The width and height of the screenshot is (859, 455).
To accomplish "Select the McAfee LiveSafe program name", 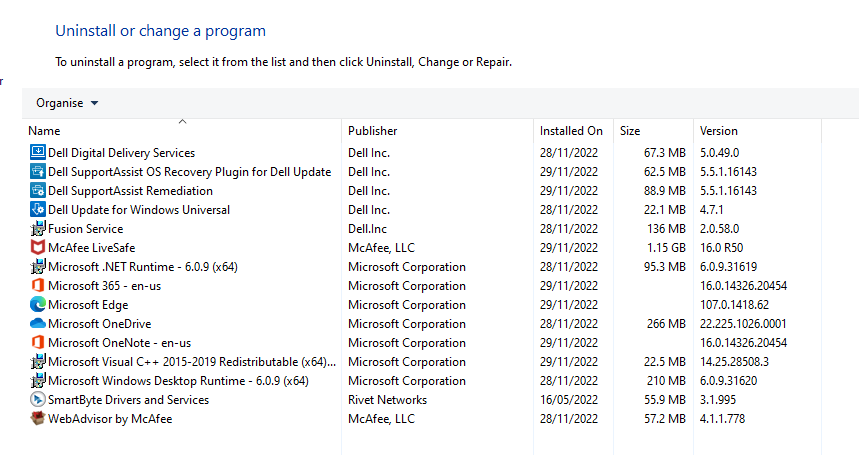I will click(91, 247).
